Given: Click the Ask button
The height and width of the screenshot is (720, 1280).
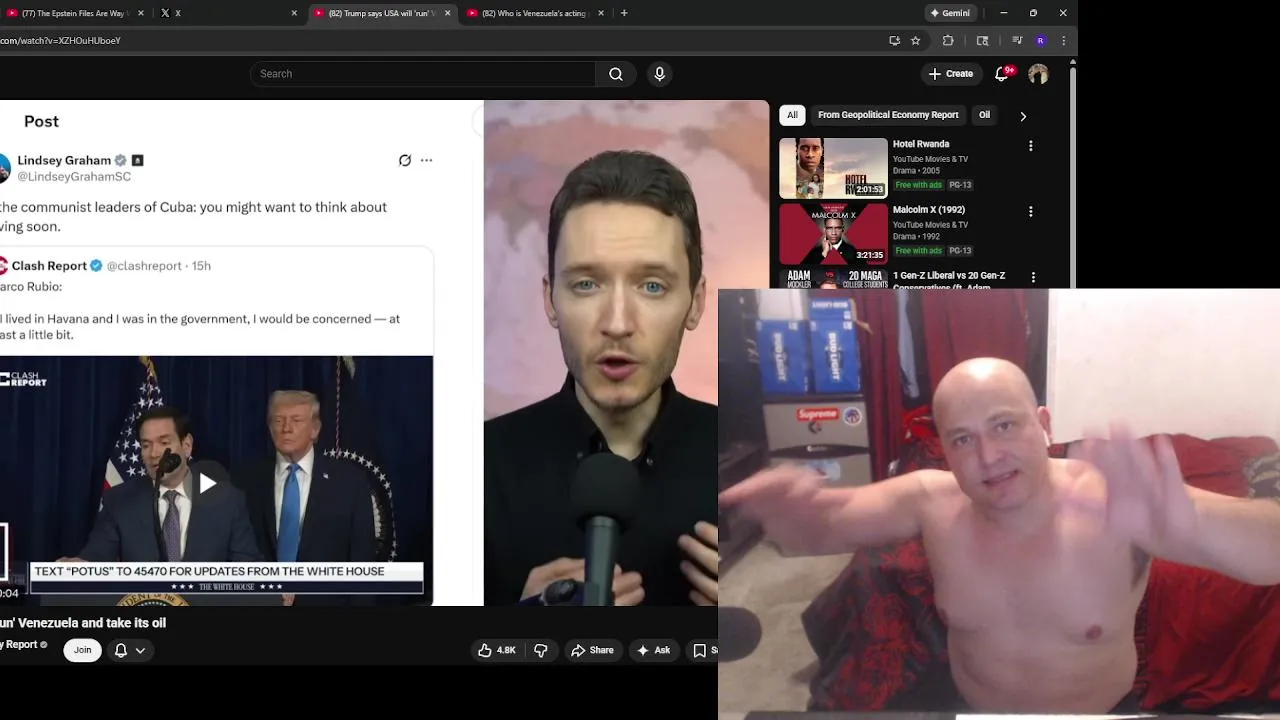Looking at the screenshot, I should [653, 650].
